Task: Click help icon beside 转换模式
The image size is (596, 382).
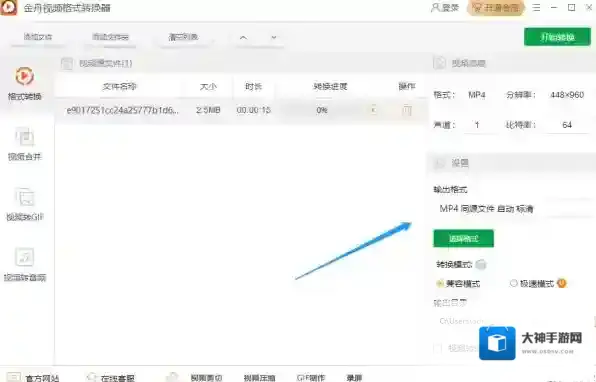Action: (481, 264)
